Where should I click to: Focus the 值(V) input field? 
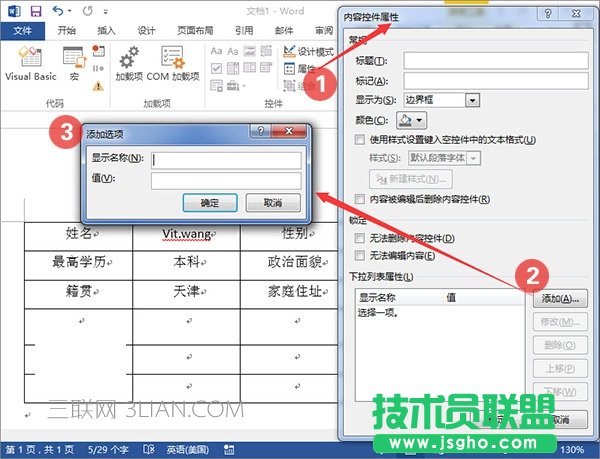coord(226,181)
